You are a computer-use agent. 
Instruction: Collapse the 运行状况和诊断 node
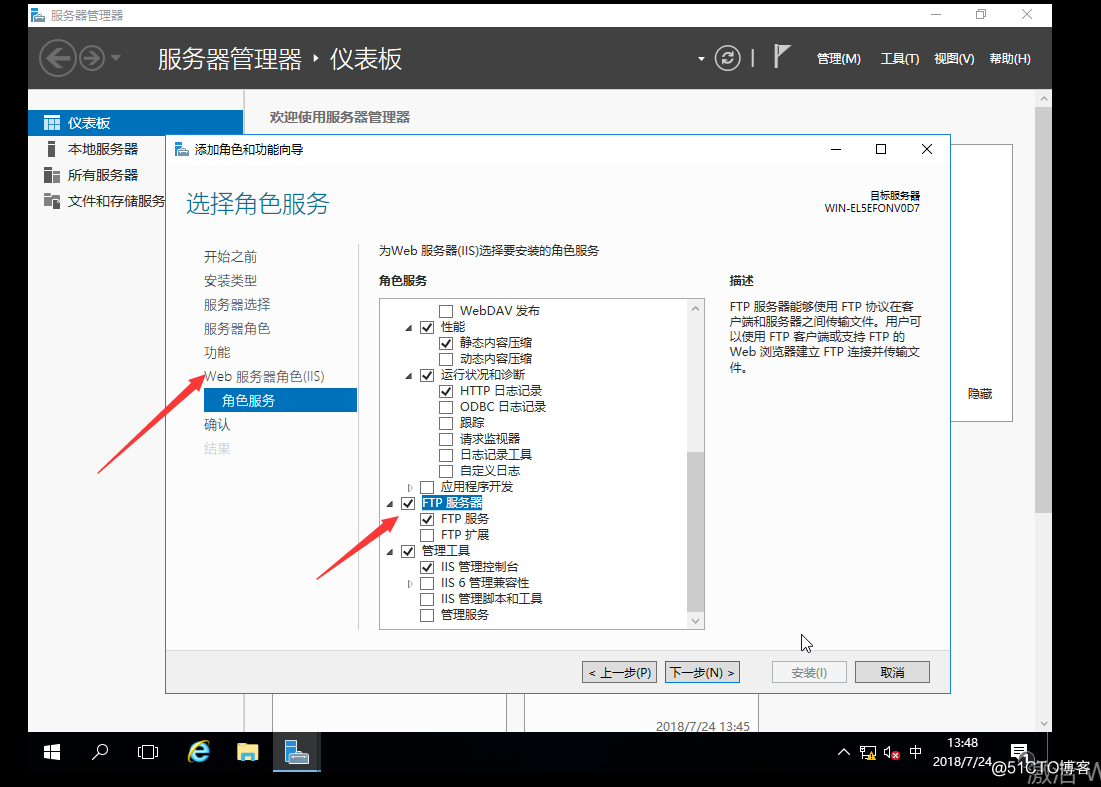(x=409, y=376)
